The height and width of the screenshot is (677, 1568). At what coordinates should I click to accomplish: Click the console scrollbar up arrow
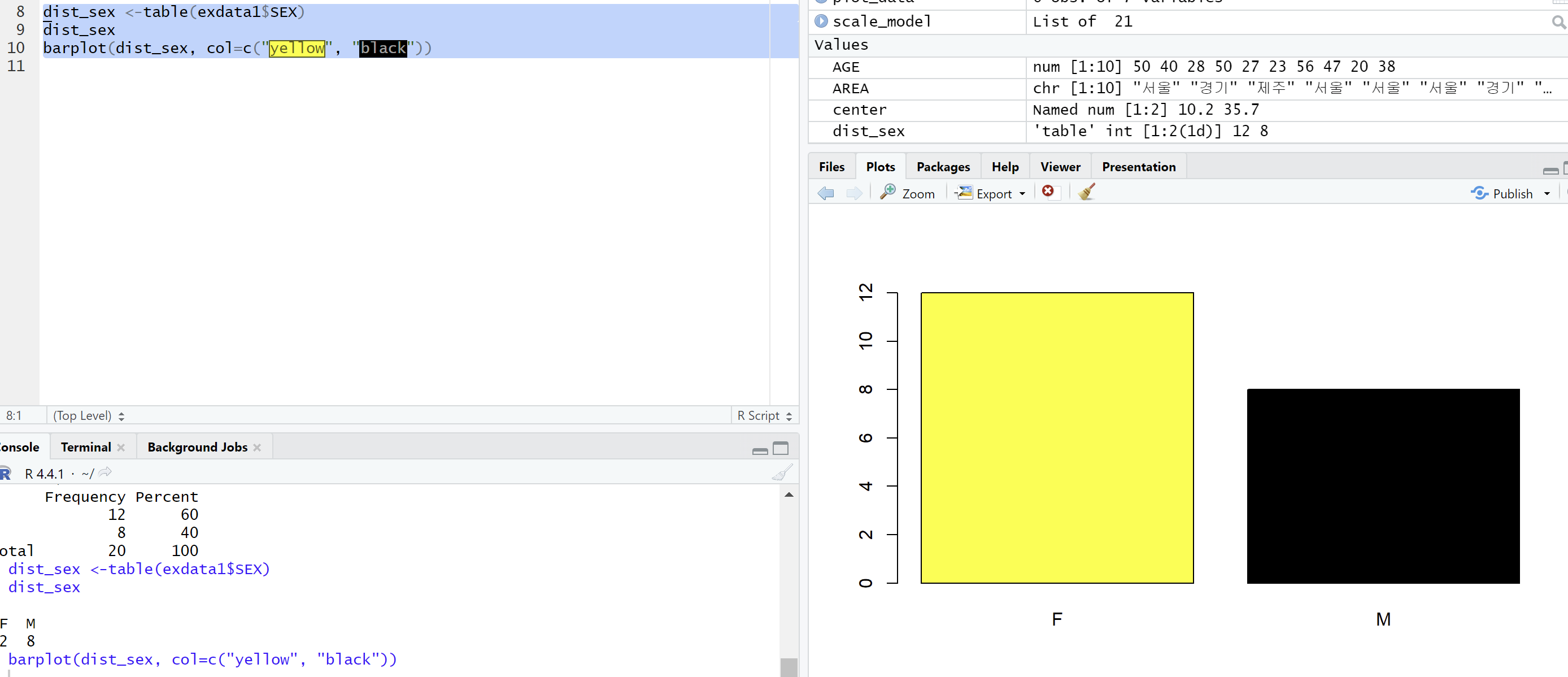[789, 495]
